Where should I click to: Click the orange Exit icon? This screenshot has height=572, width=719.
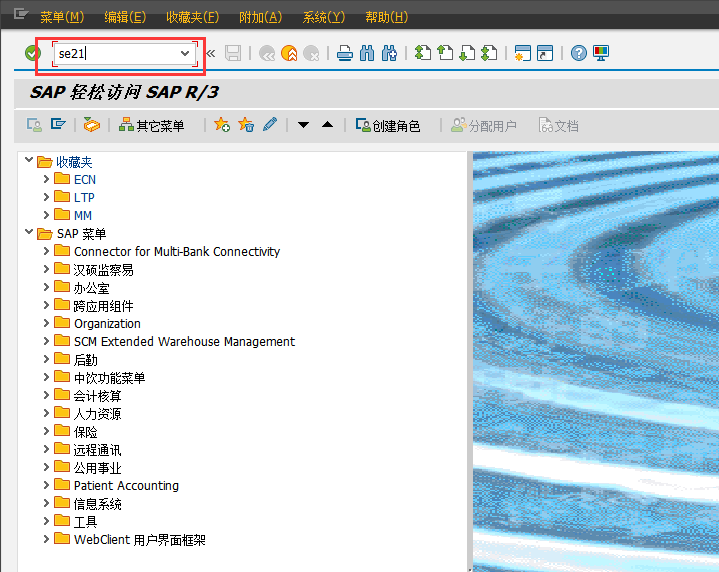pos(289,53)
